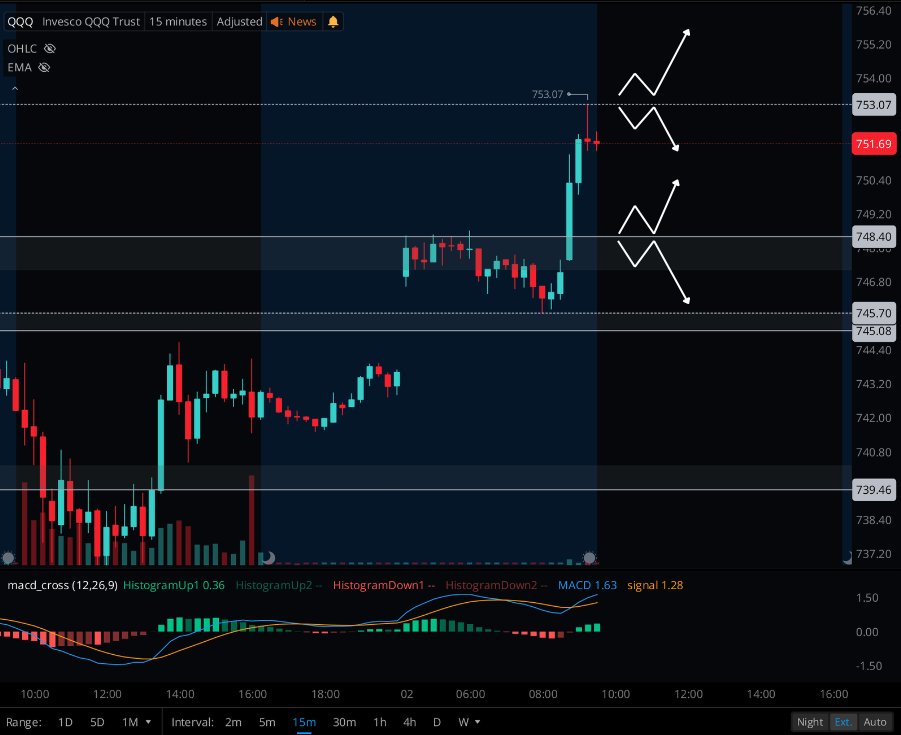The image size is (901, 735).
Task: Collapse the indicator legend chevron
Action: [15, 88]
